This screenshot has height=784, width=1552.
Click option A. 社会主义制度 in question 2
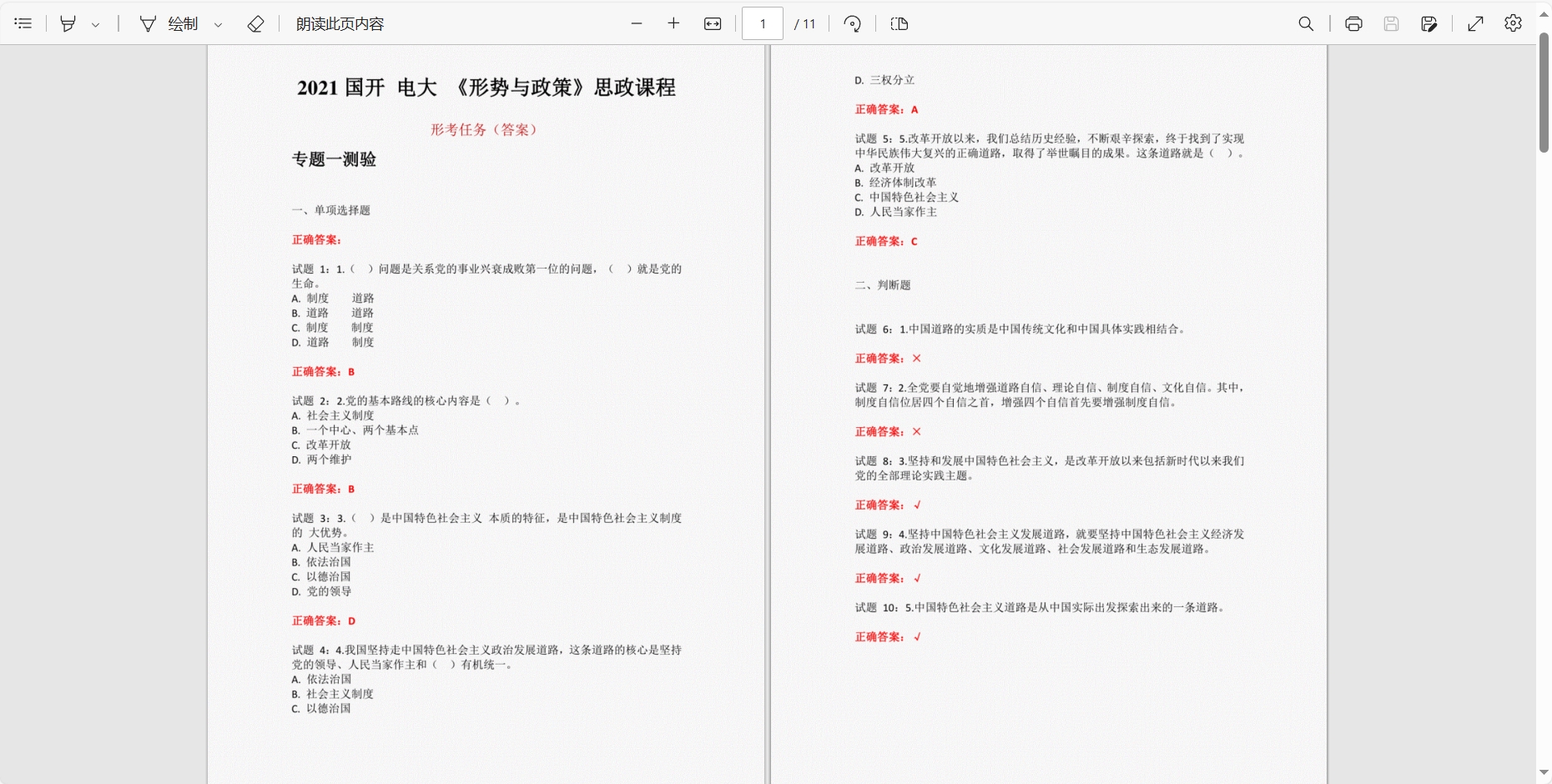(333, 415)
